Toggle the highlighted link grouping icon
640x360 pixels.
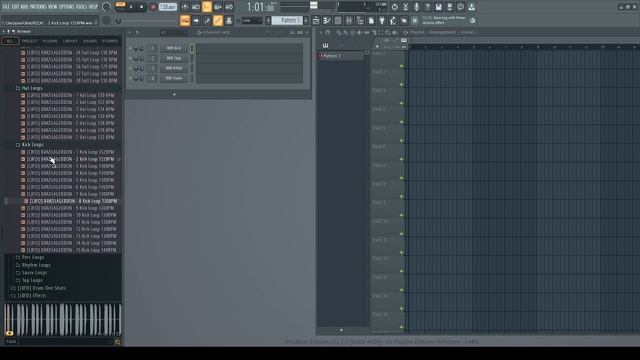coord(218,20)
